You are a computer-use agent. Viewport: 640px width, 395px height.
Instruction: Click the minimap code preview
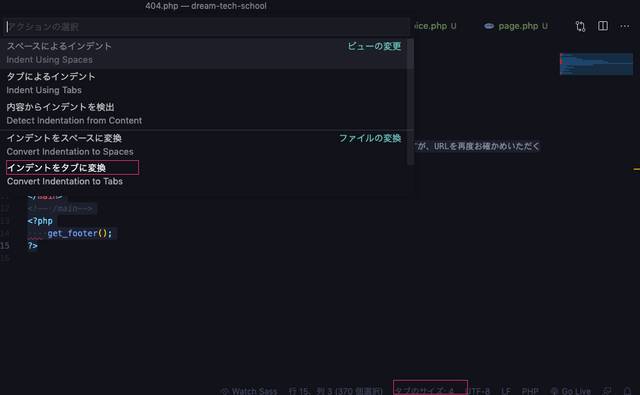tap(596, 64)
